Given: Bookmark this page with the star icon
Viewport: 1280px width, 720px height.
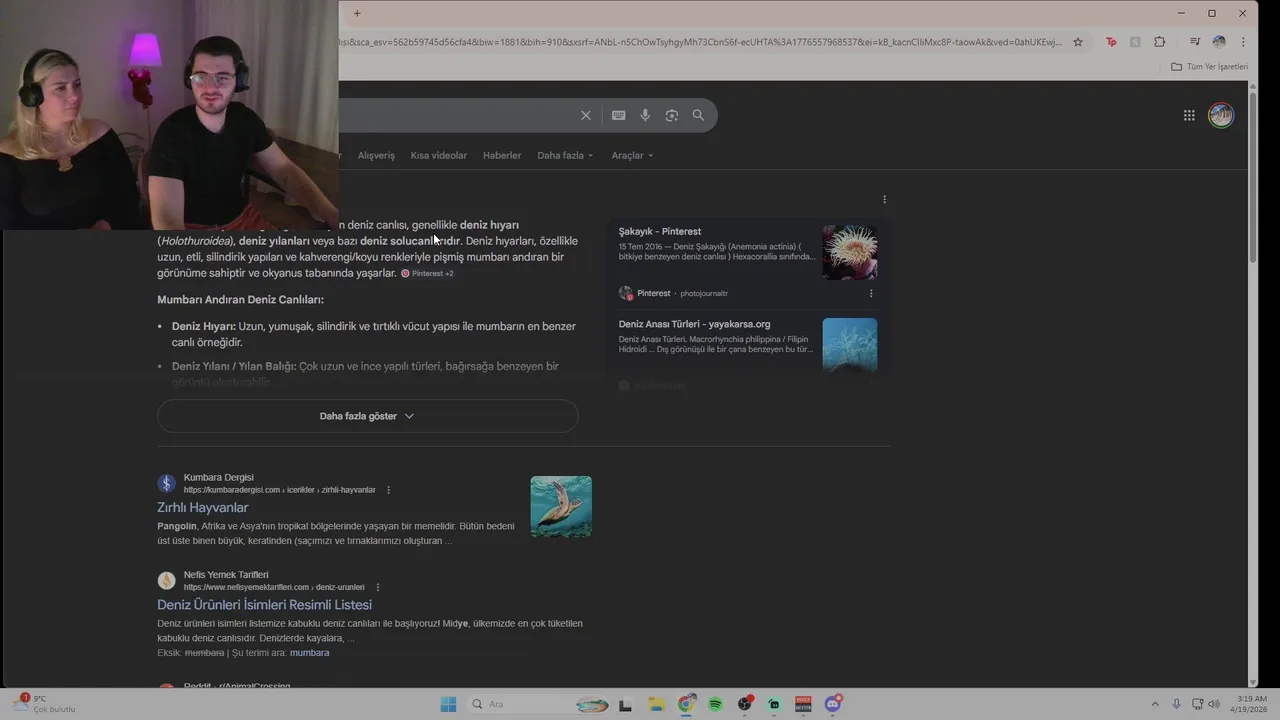Looking at the screenshot, I should coord(1078,42).
